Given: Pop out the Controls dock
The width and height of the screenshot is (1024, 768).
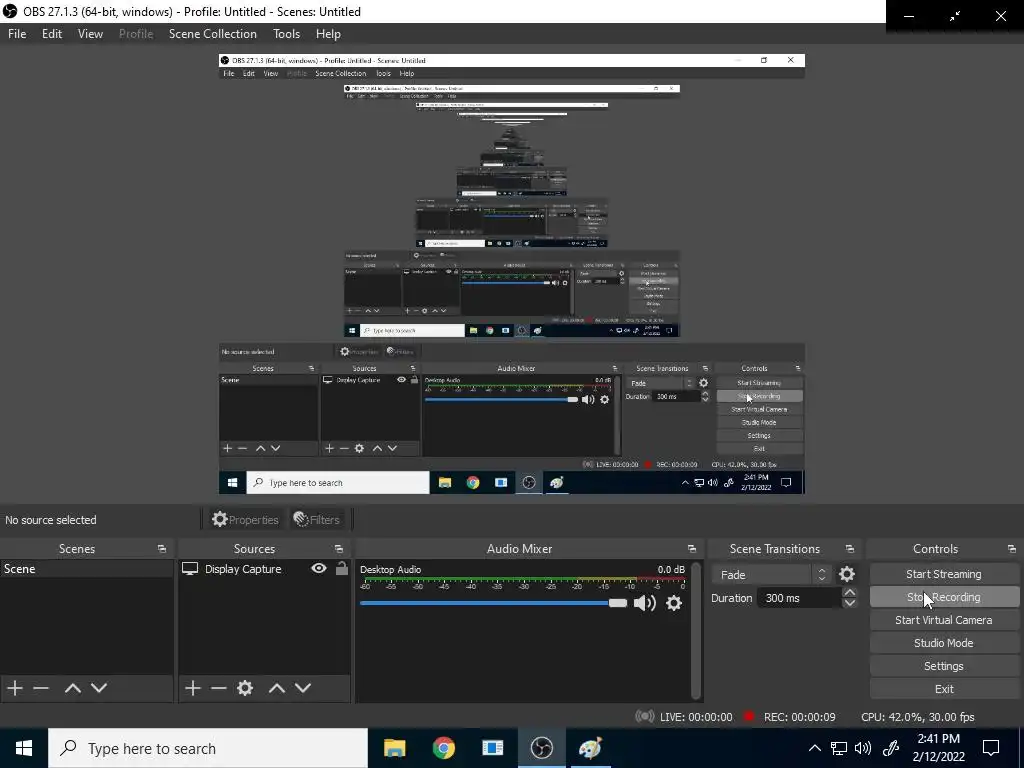Looking at the screenshot, I should pos(1012,549).
